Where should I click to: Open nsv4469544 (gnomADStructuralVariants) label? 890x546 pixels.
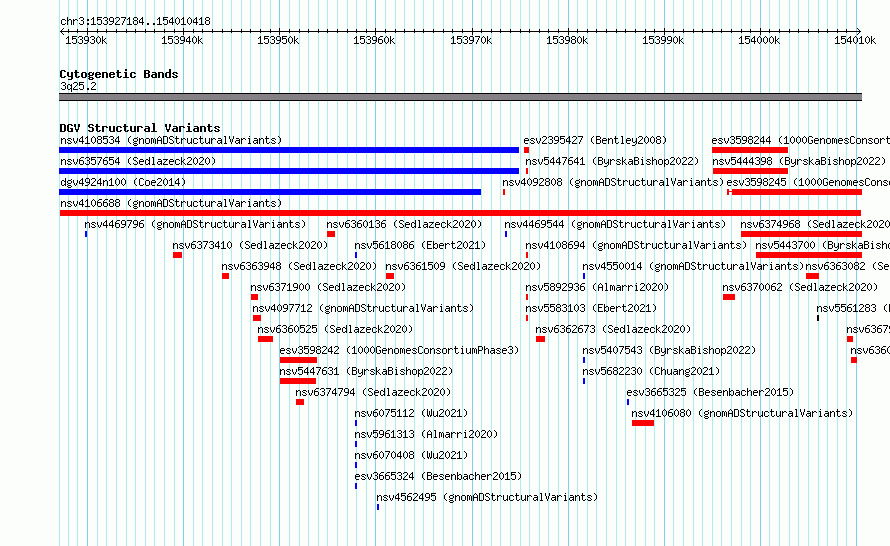tap(615, 224)
